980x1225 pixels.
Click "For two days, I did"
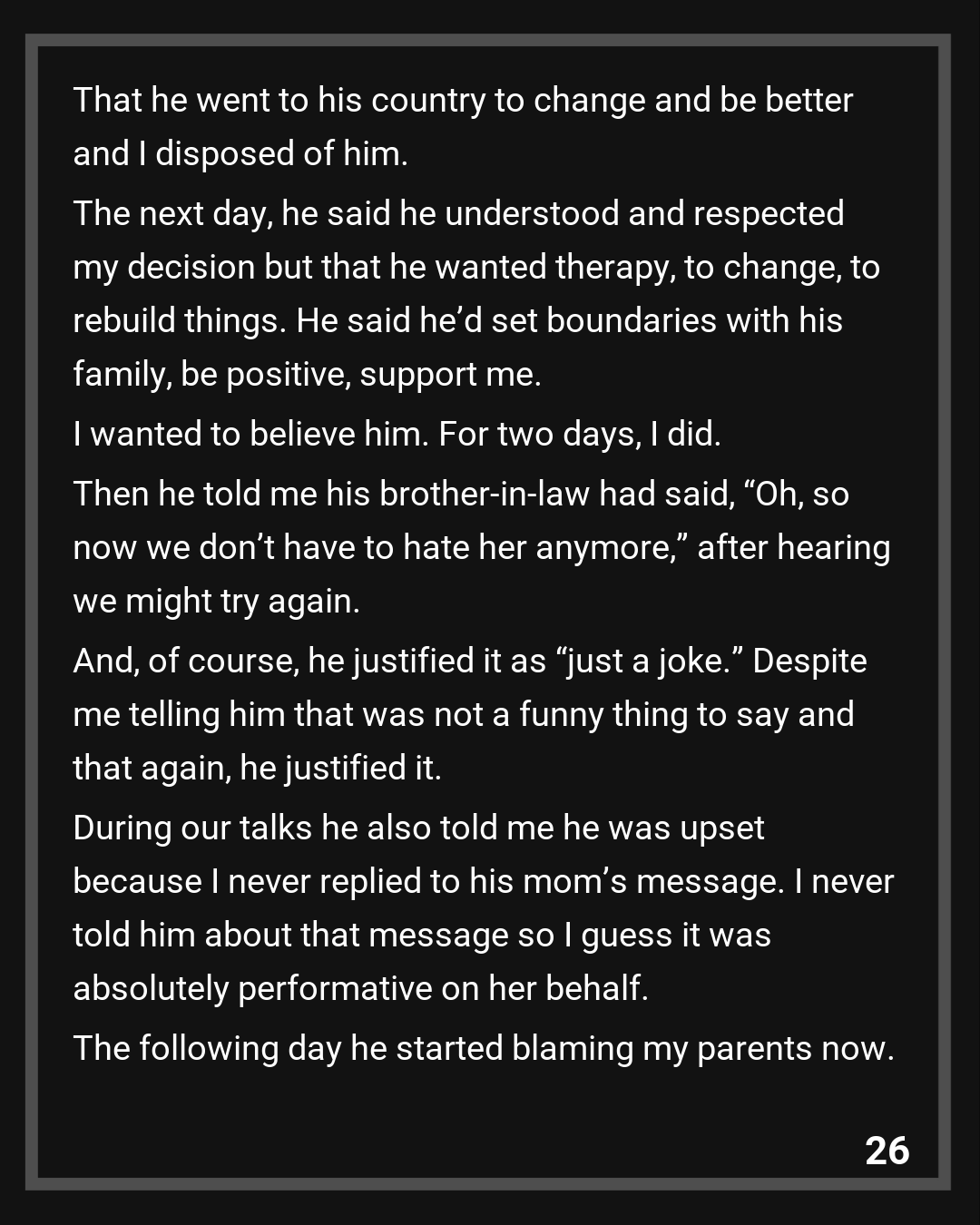pyautogui.click(x=579, y=434)
